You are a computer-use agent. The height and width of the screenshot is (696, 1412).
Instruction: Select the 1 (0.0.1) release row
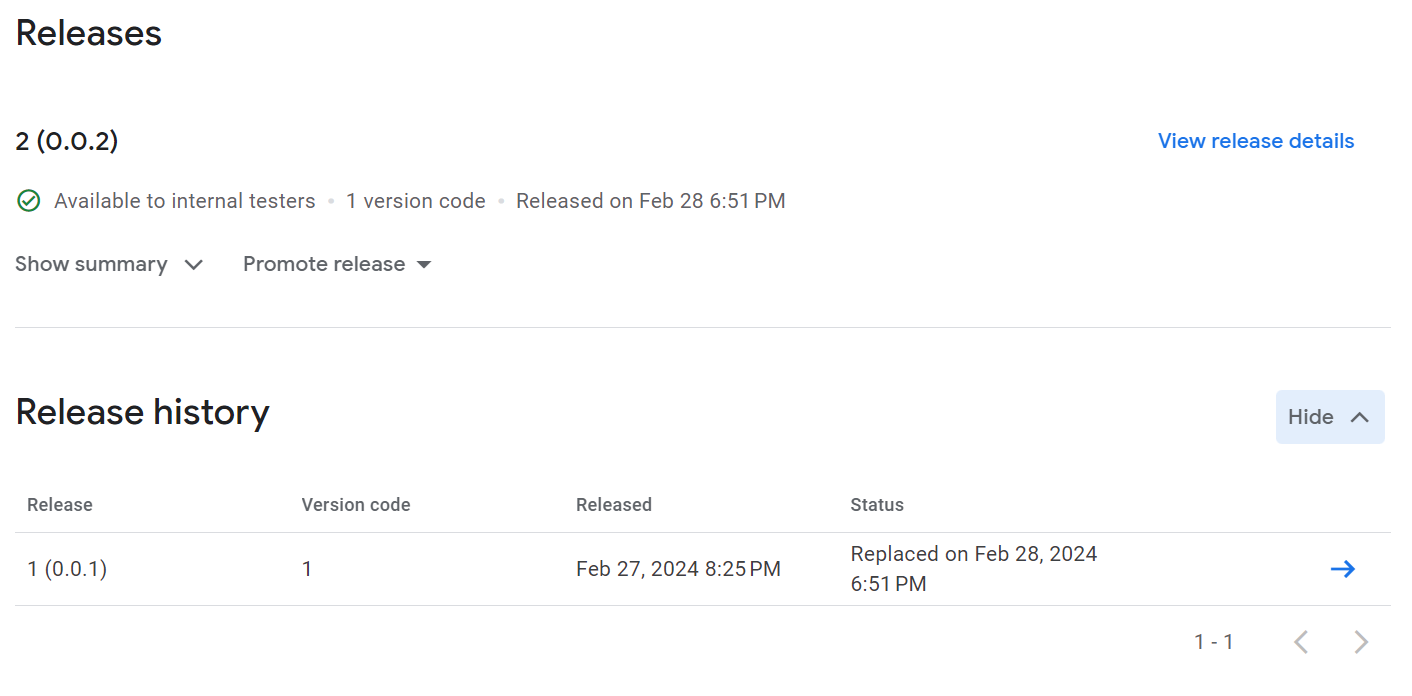coord(67,569)
